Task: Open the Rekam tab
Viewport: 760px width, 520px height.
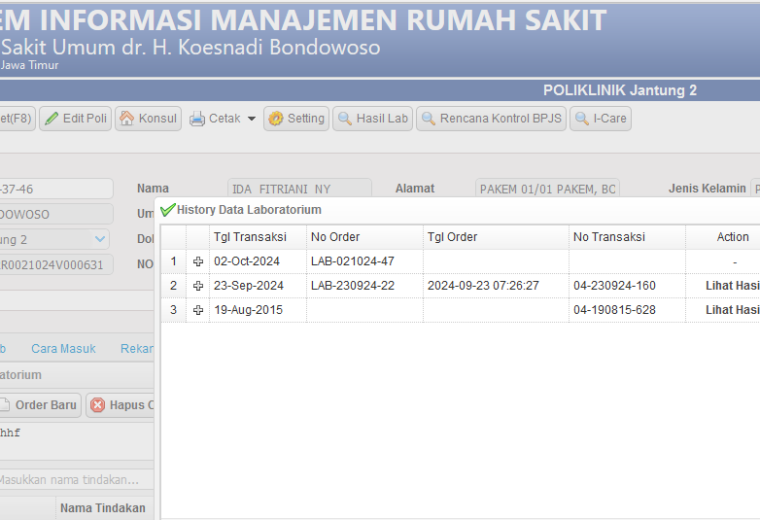Action: 137,348
